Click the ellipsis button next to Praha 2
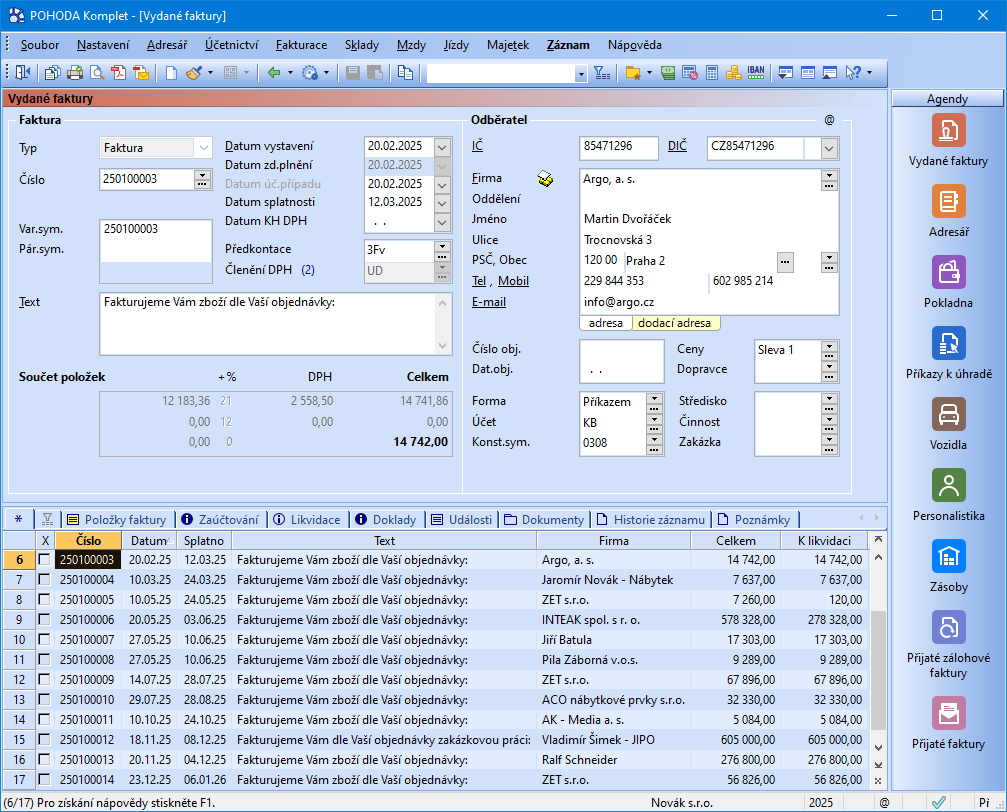This screenshot has height=812, width=1007. pos(785,261)
